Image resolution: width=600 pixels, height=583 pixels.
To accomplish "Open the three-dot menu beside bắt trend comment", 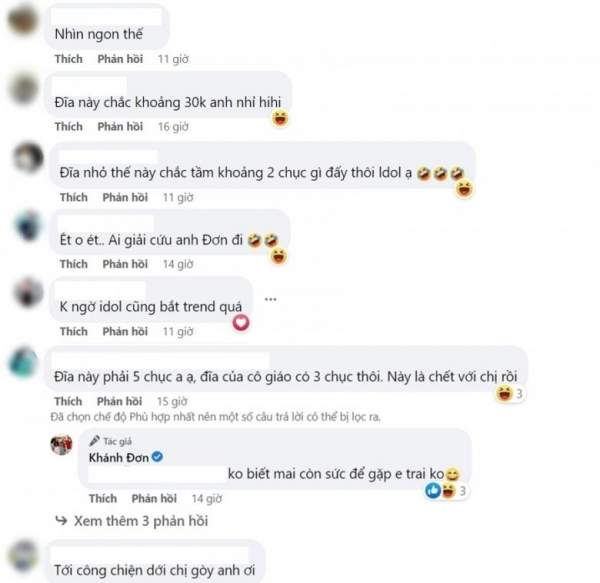I will (x=271, y=299).
